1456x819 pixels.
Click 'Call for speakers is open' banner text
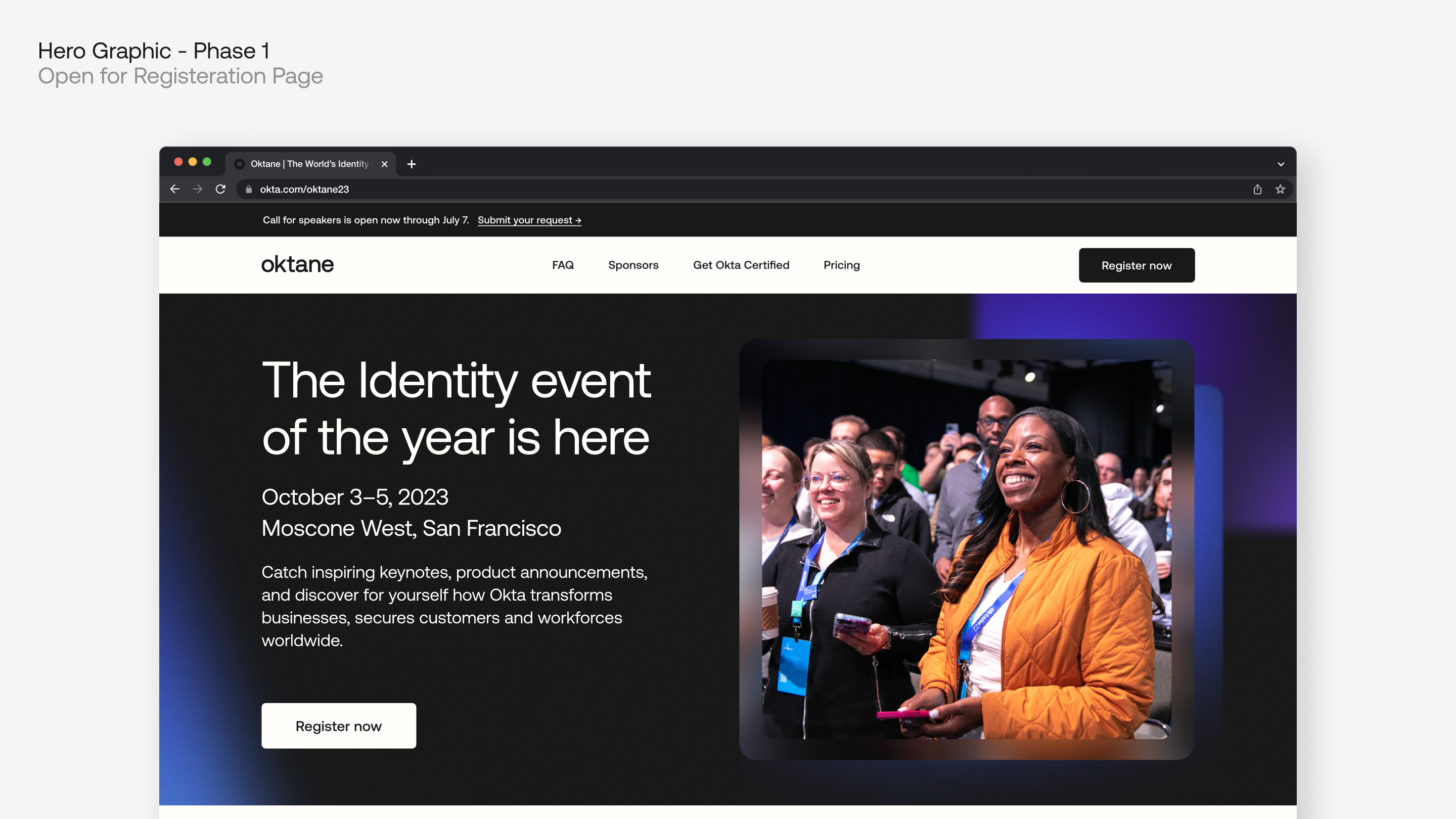366,220
